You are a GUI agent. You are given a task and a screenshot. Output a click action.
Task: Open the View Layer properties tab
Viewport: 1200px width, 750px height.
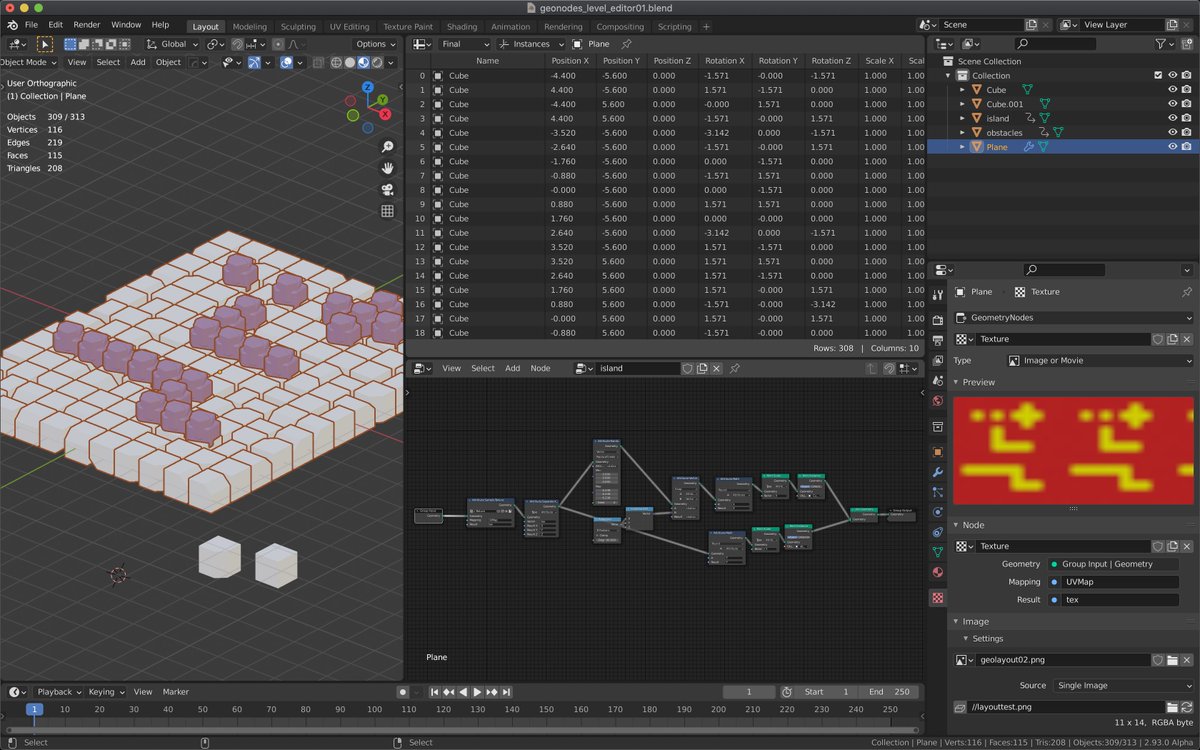point(937,360)
